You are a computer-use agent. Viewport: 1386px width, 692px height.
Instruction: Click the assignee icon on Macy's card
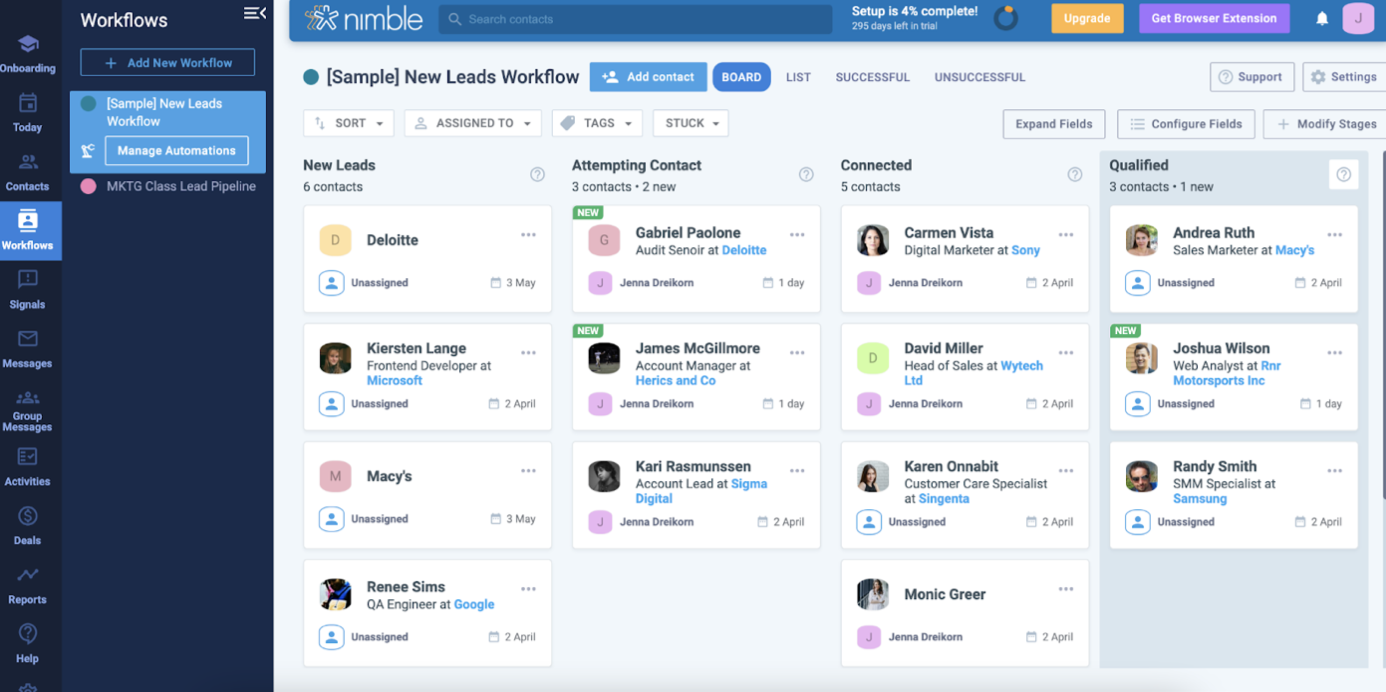pyautogui.click(x=331, y=519)
